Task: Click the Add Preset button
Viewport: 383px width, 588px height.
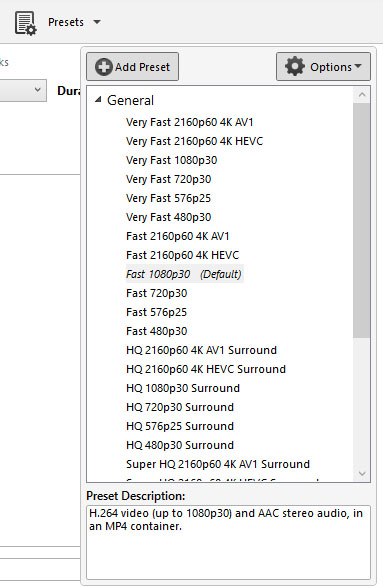Action: click(132, 67)
